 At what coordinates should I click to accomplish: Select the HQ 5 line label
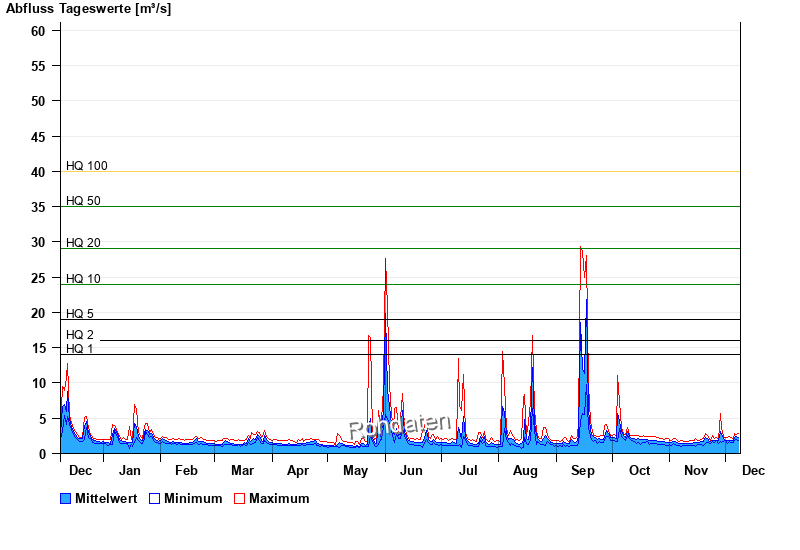point(80,314)
